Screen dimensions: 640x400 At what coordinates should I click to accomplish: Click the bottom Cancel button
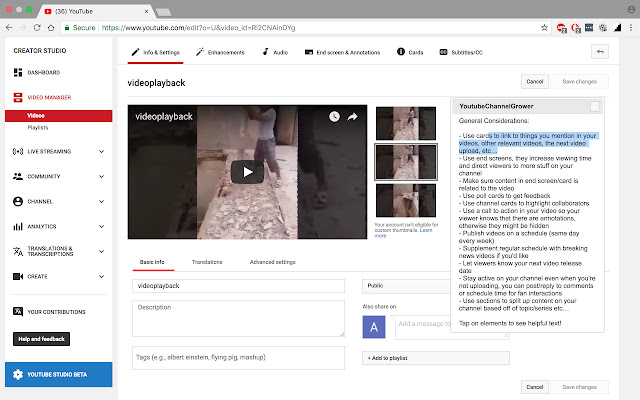(x=535, y=387)
